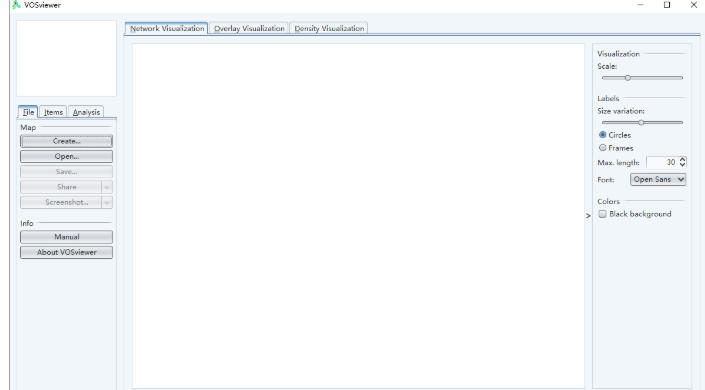Click the Open... map button
The height and width of the screenshot is (390, 705).
67,157
